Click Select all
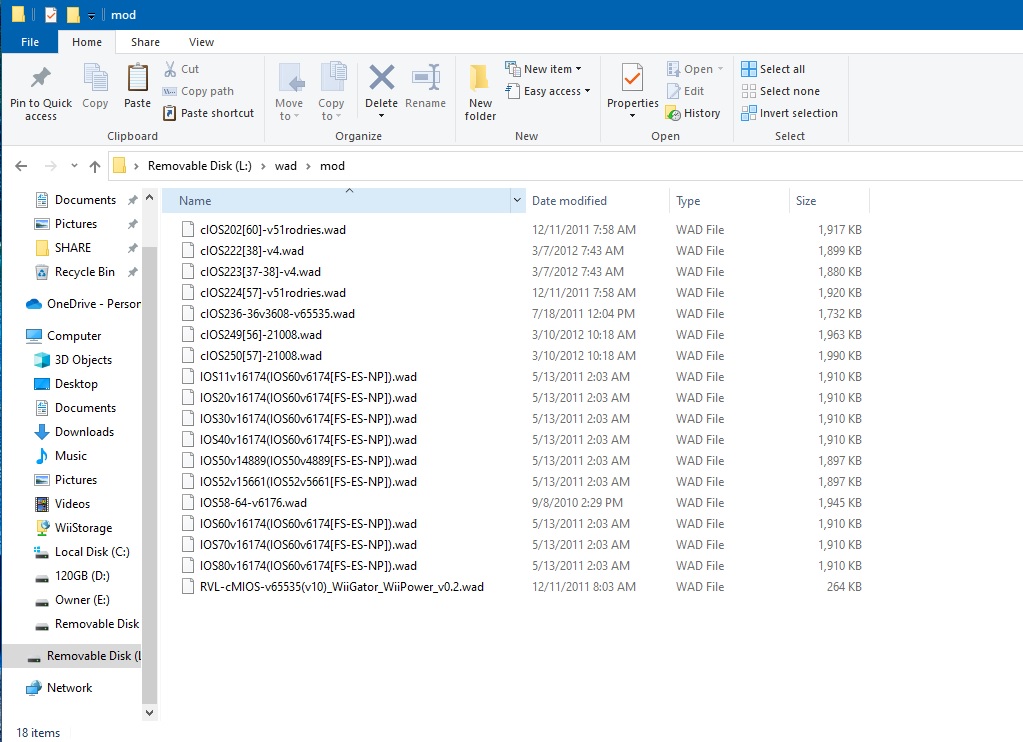The width and height of the screenshot is (1023, 742). tap(773, 69)
